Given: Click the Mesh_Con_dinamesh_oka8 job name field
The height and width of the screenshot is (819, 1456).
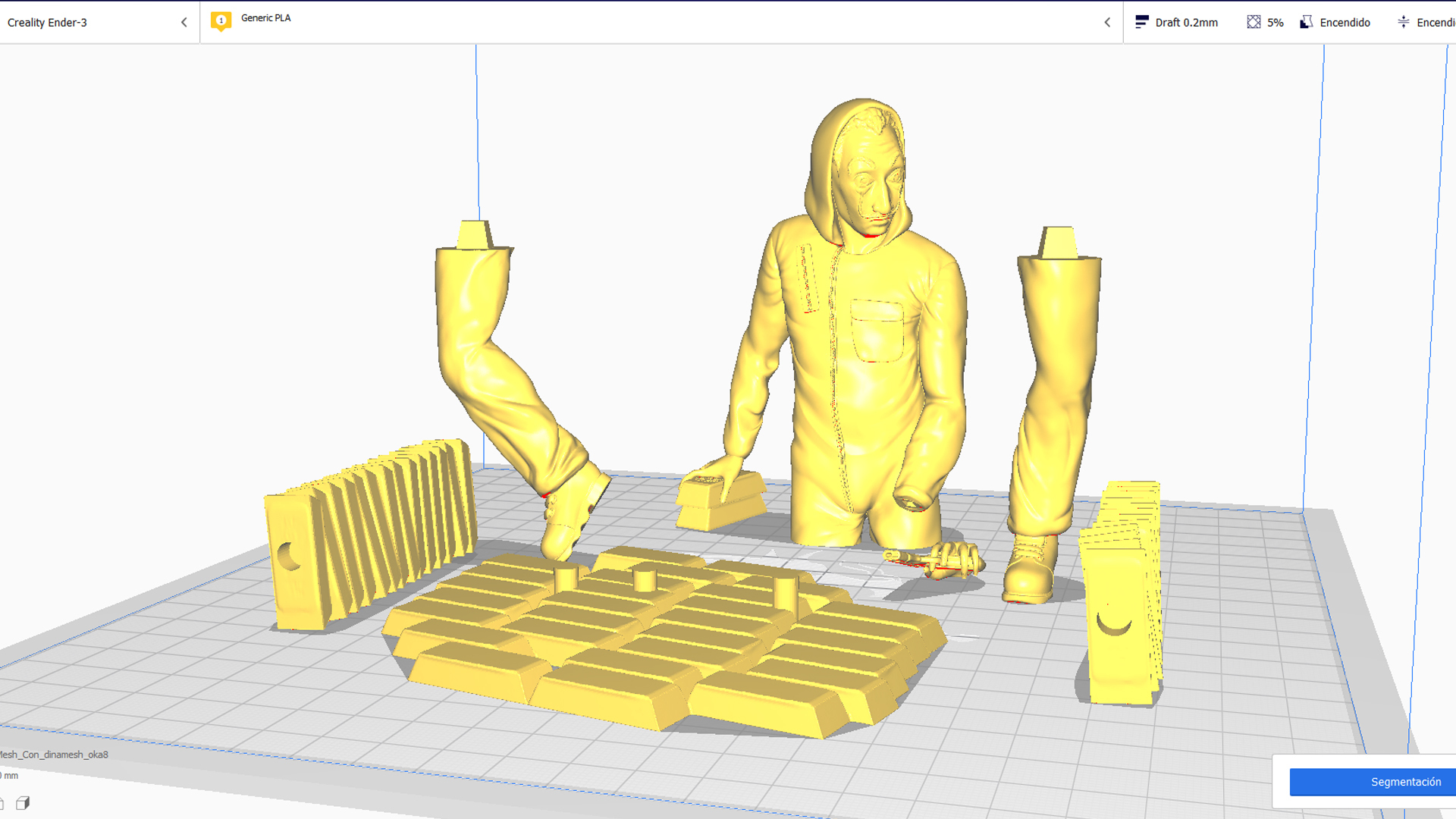Looking at the screenshot, I should 54,755.
